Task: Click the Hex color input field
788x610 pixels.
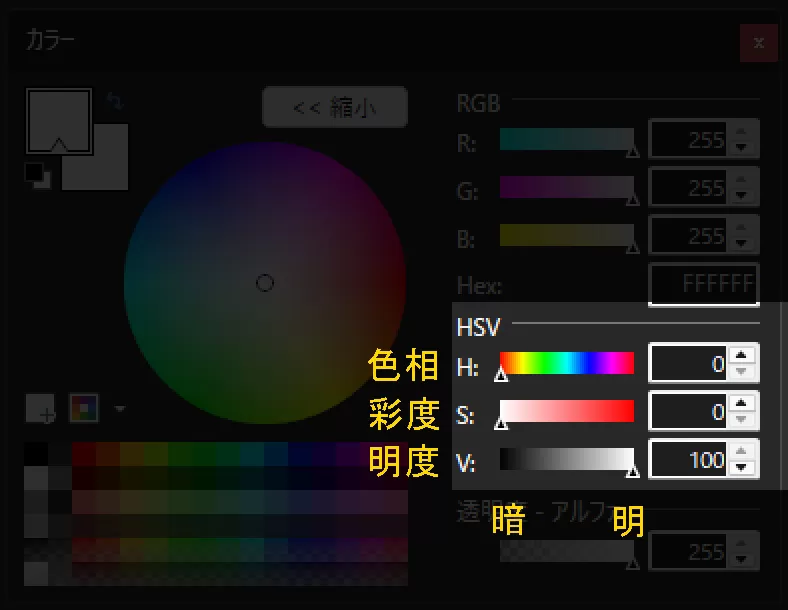Action: tap(703, 285)
